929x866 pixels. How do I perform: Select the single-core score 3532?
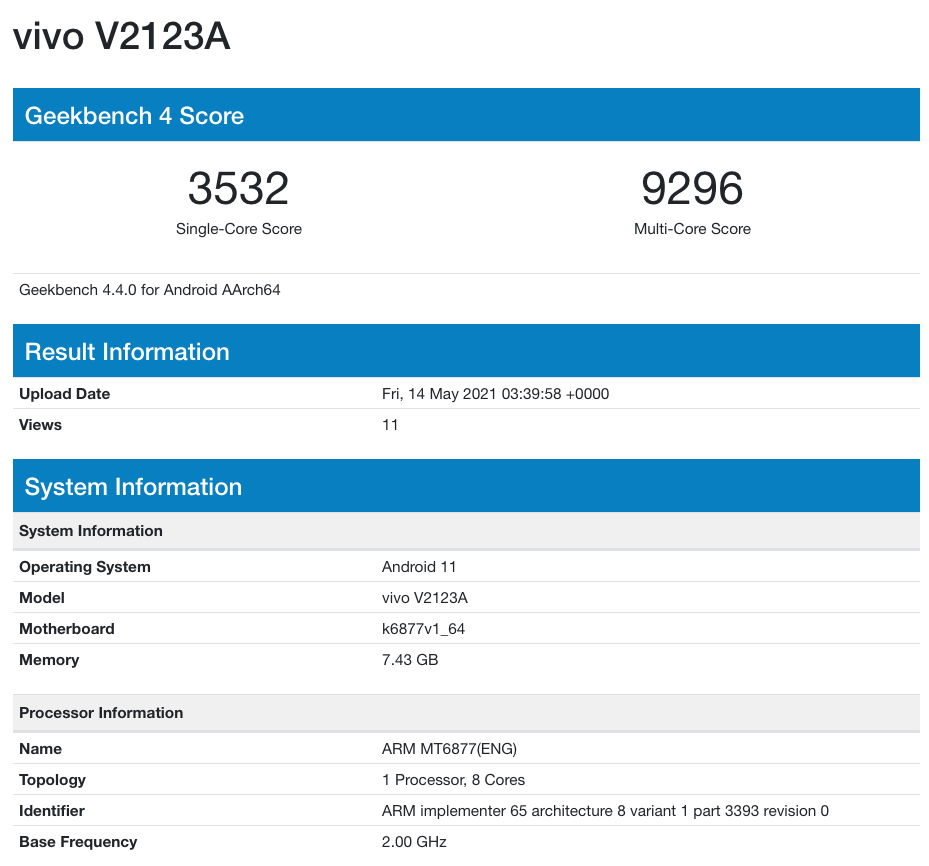coord(238,188)
